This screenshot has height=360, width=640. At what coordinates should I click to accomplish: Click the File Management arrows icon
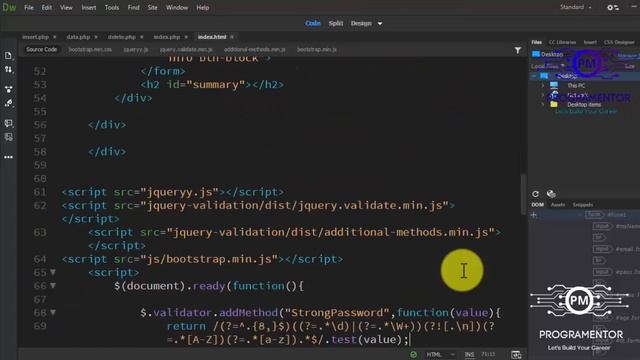[x=8, y=70]
